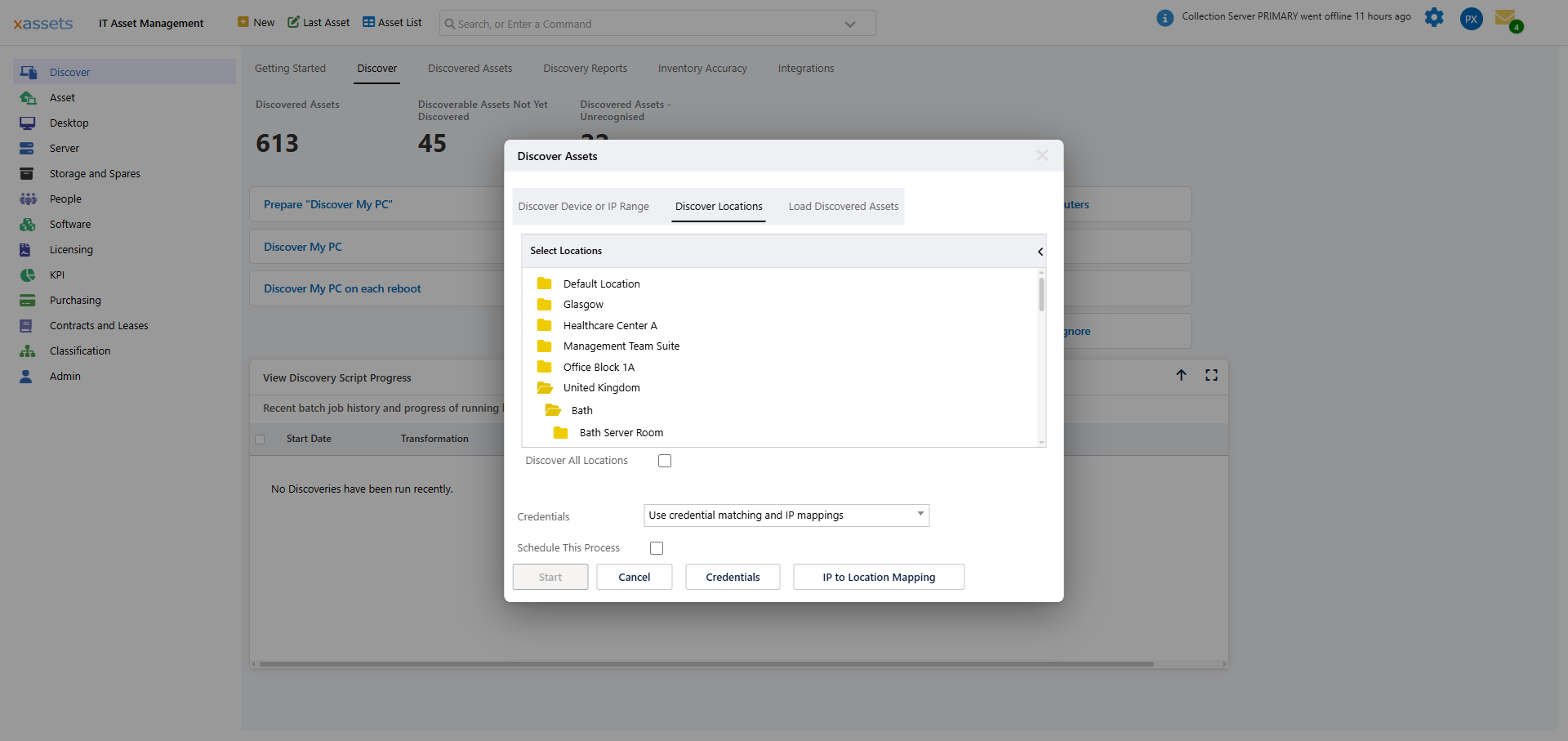Enable Discover All Locations checkbox
Image resolution: width=1568 pixels, height=741 pixels.
[x=665, y=461]
